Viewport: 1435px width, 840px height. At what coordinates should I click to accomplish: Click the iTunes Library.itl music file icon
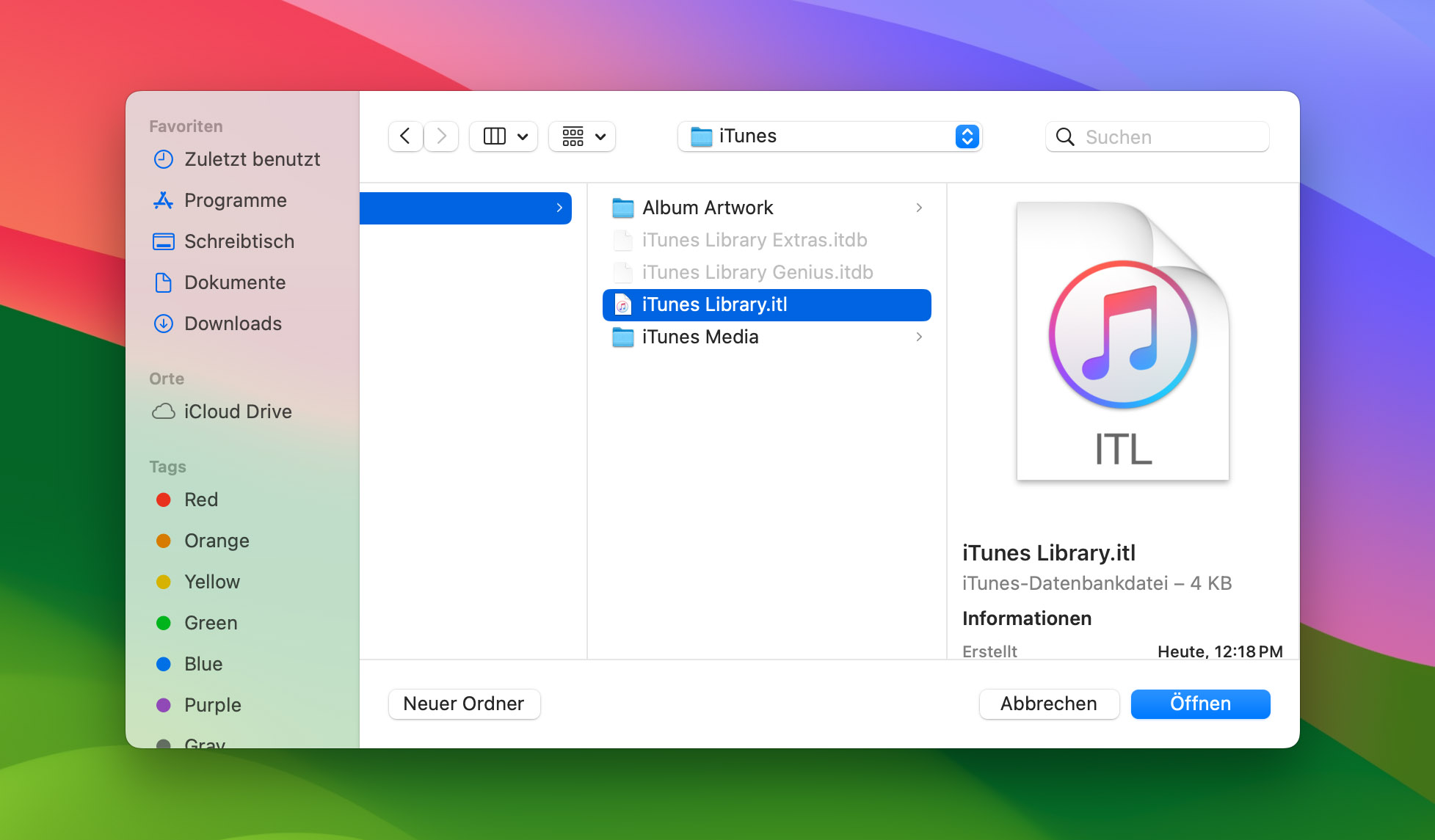[622, 304]
